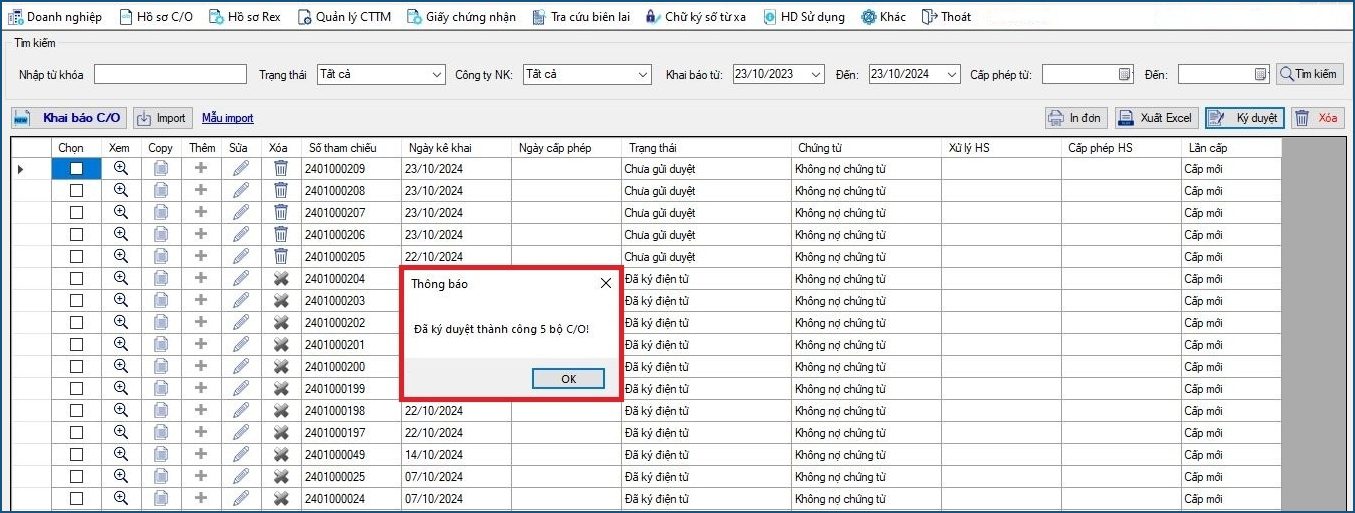Click the Thêm plus icon for 2401000024

[201, 498]
